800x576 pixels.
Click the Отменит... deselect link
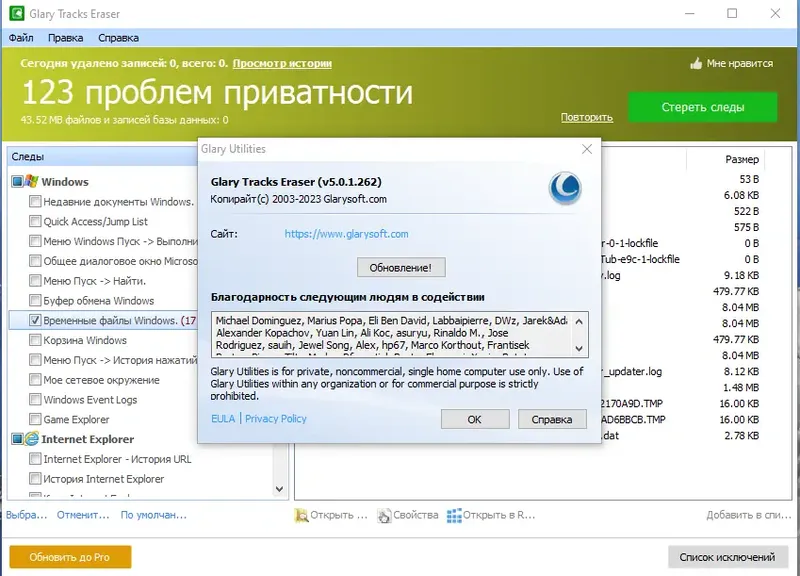click(x=83, y=515)
